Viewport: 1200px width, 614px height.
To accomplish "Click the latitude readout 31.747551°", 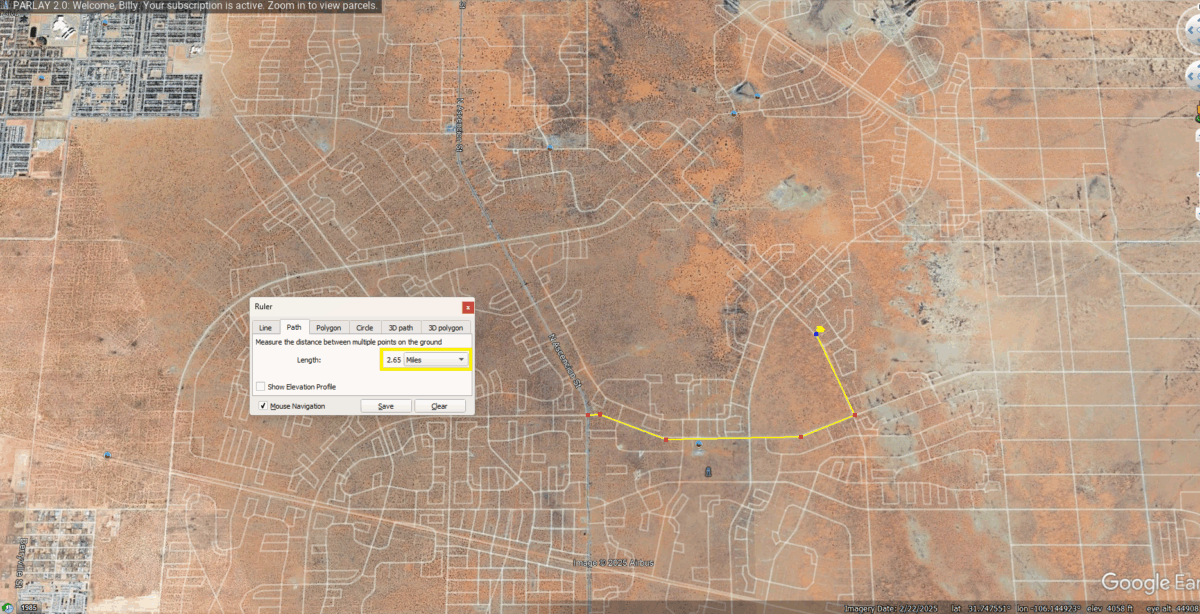I will pyautogui.click(x=980, y=608).
